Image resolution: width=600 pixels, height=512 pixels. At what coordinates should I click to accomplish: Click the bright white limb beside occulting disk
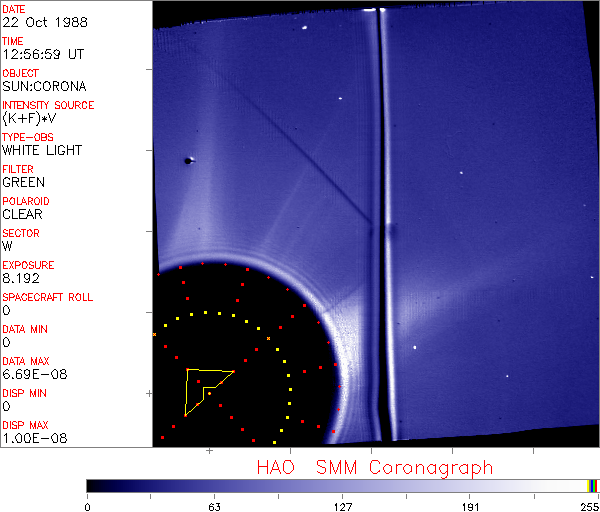344,367
